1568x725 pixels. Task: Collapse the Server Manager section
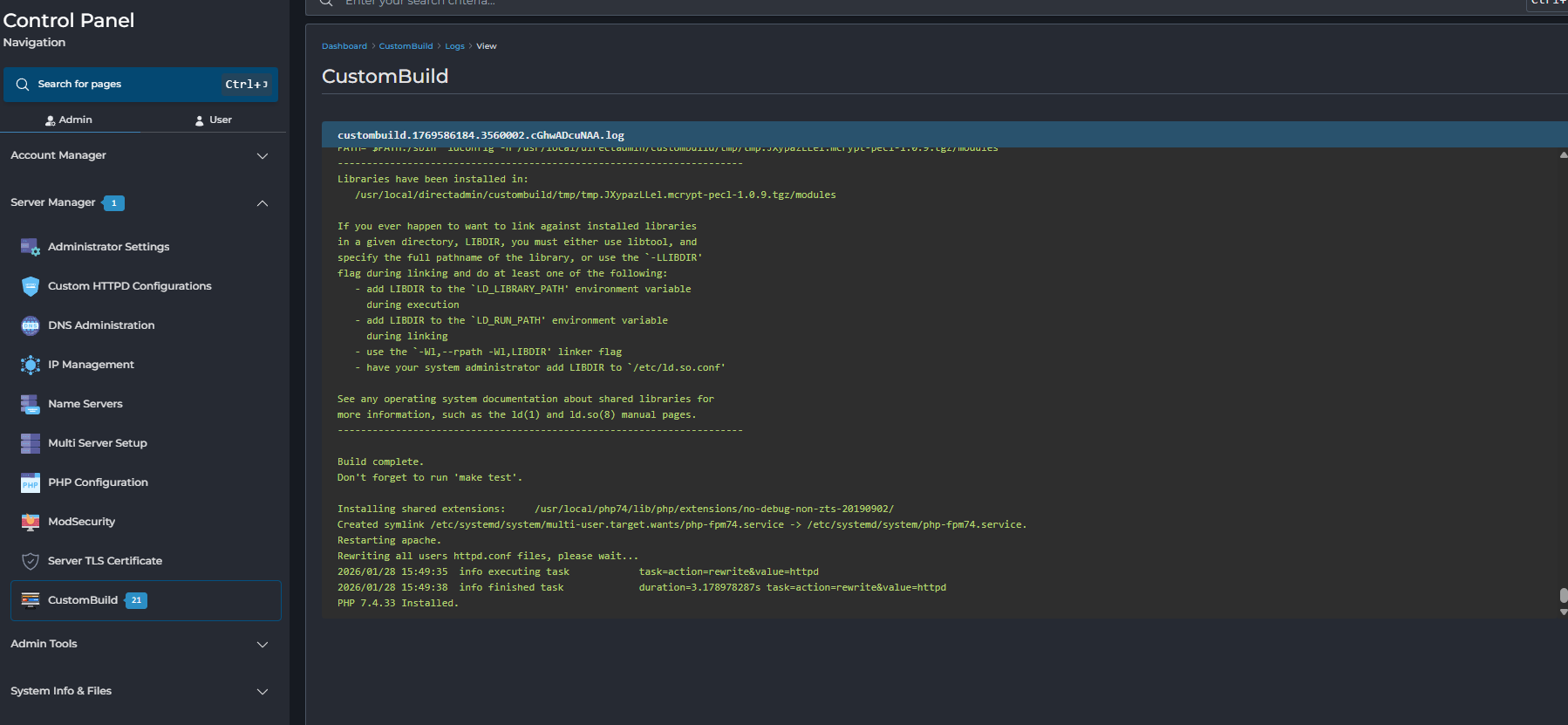[x=262, y=203]
